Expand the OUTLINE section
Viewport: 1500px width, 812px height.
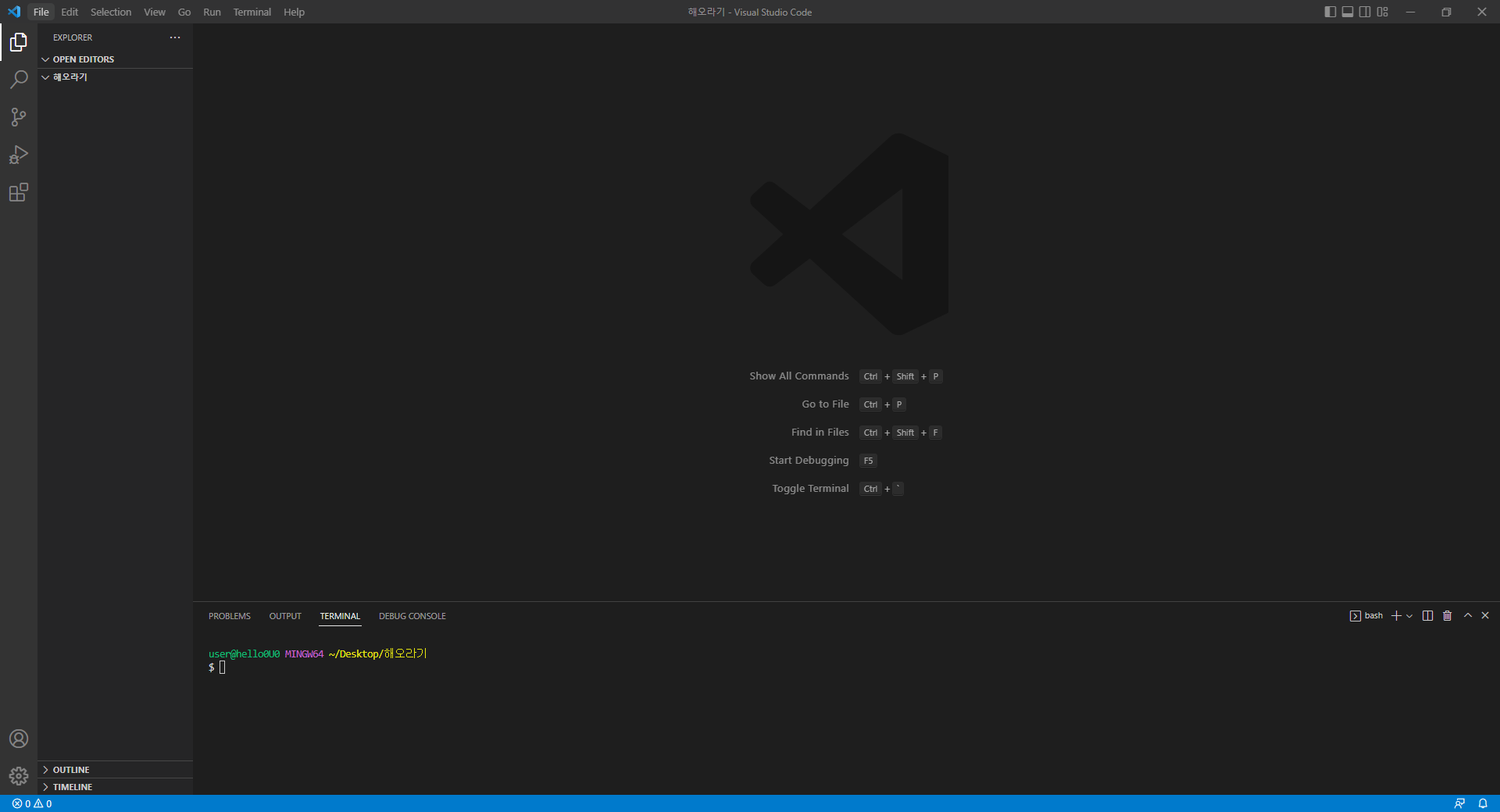115,770
